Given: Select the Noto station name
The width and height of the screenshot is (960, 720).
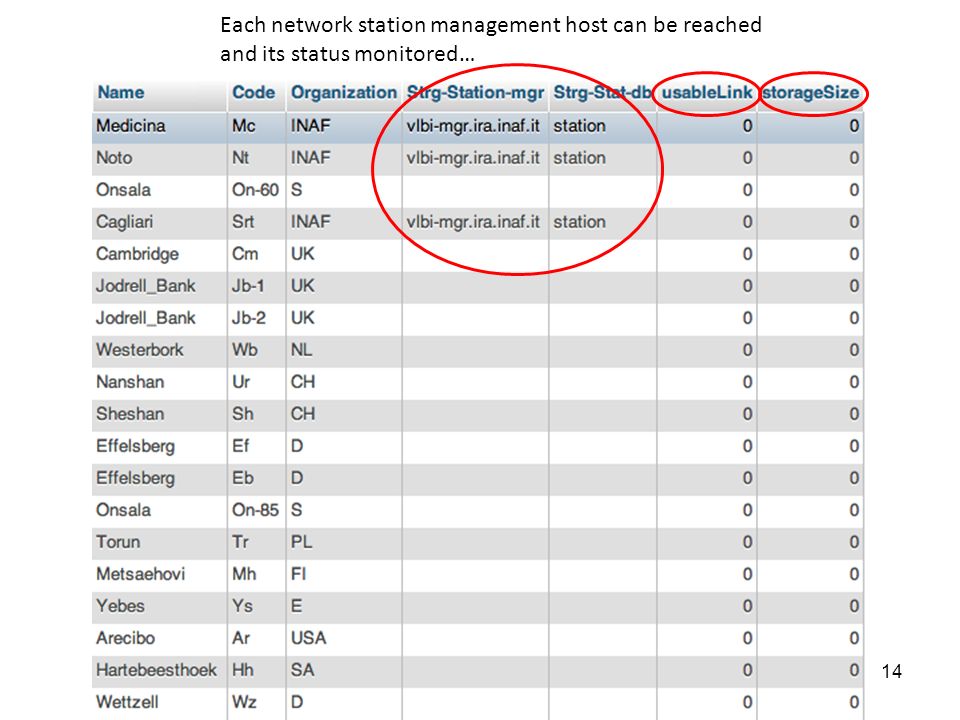Looking at the screenshot, I should point(114,158).
